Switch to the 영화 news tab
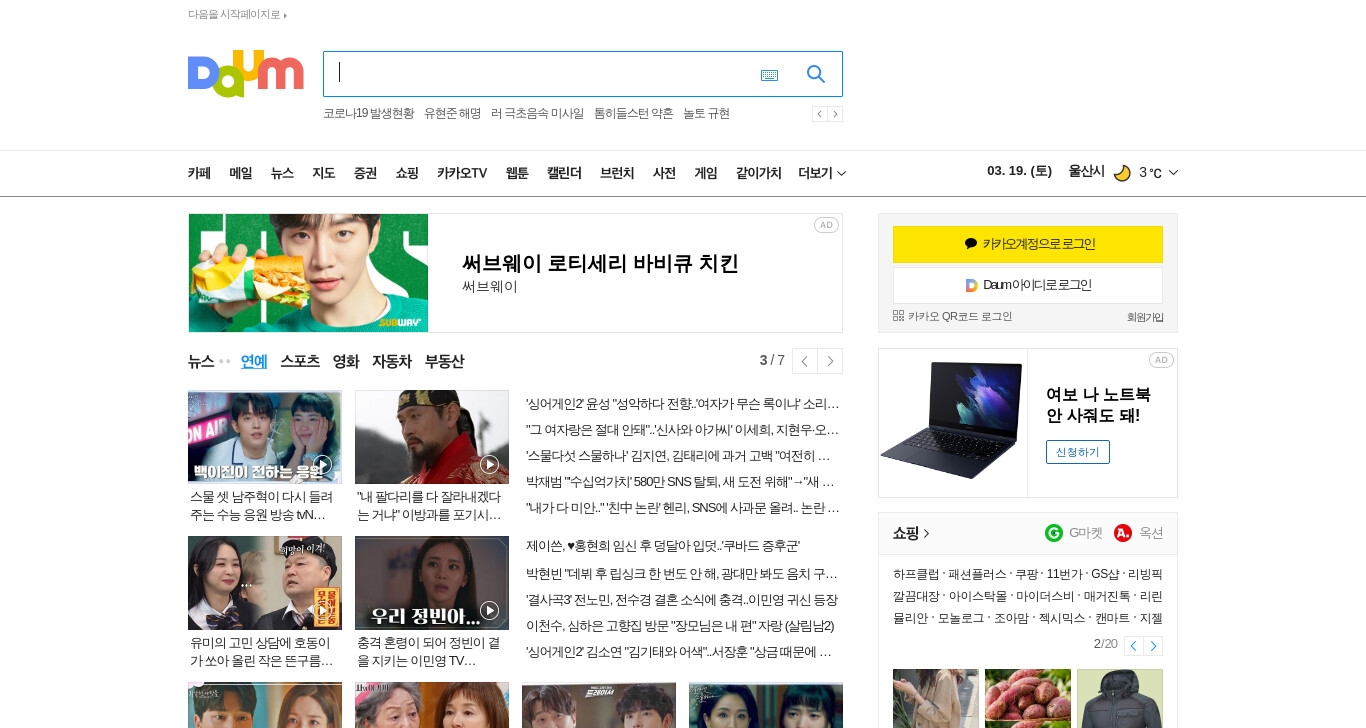This screenshot has width=1366, height=728. pyautogui.click(x=346, y=361)
